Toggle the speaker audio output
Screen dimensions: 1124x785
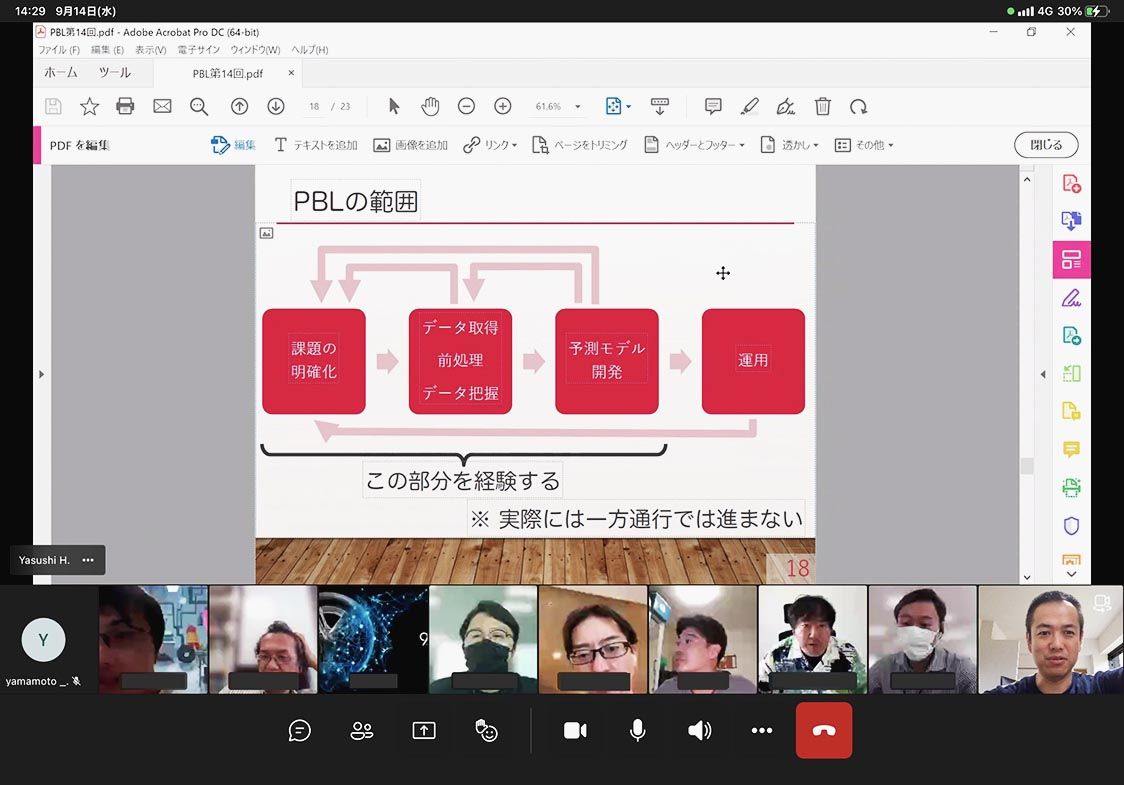click(699, 731)
